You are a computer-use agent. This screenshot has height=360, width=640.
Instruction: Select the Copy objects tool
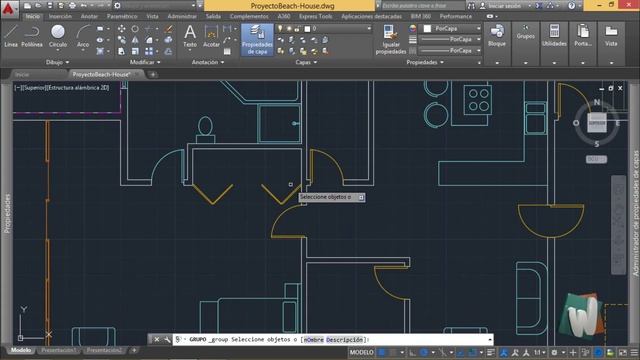[122, 40]
